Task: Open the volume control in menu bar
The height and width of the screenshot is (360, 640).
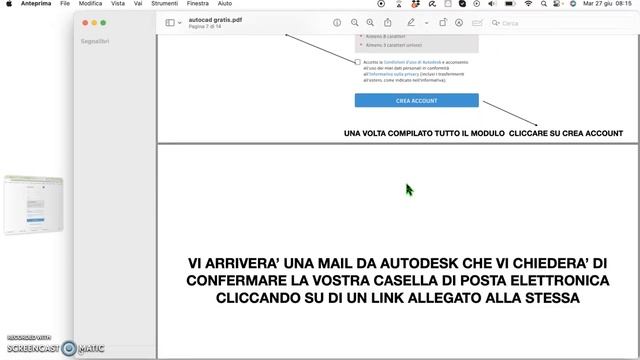Action: click(x=492, y=4)
